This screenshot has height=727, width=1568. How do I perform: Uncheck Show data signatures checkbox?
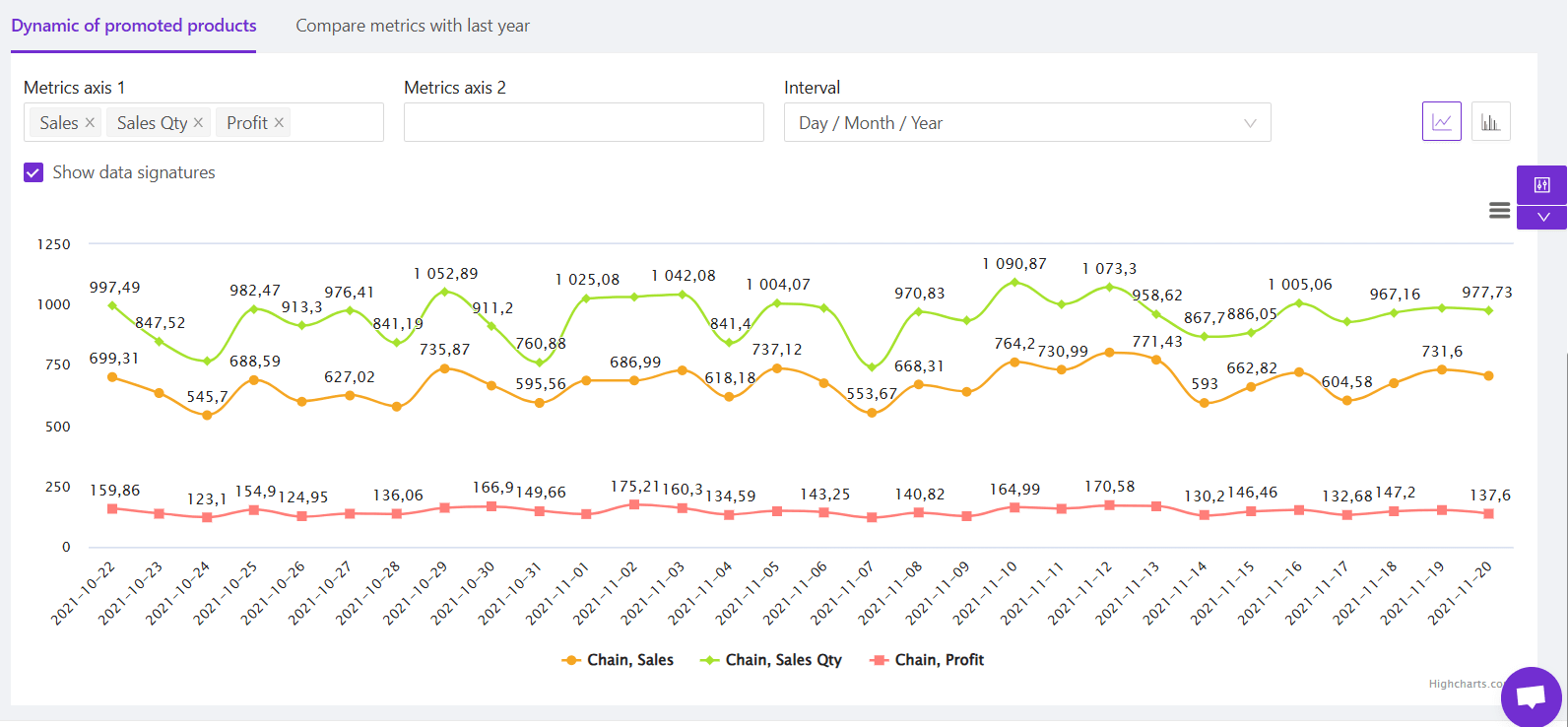33,172
